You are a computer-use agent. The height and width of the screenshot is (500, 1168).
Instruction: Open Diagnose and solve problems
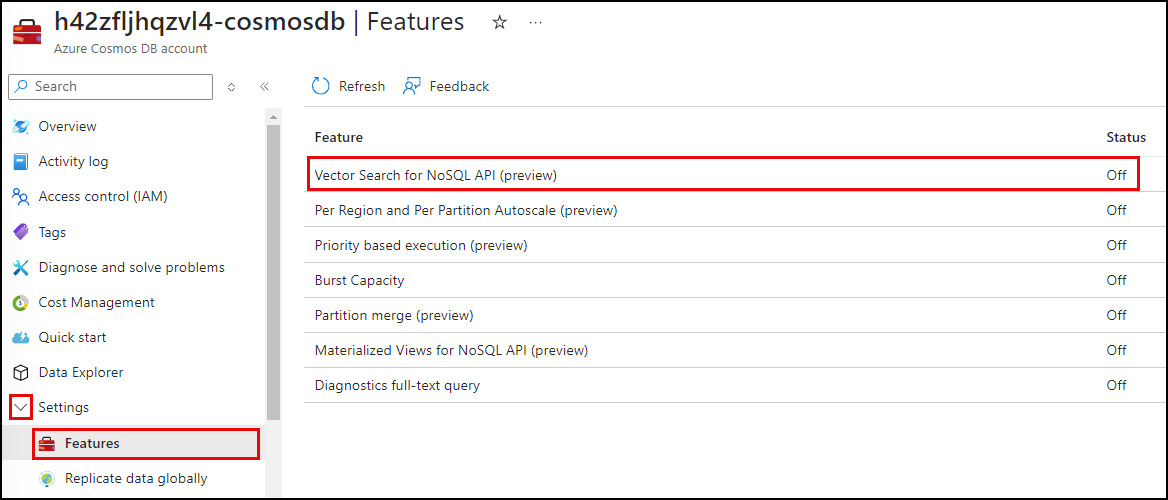pyautogui.click(x=131, y=267)
